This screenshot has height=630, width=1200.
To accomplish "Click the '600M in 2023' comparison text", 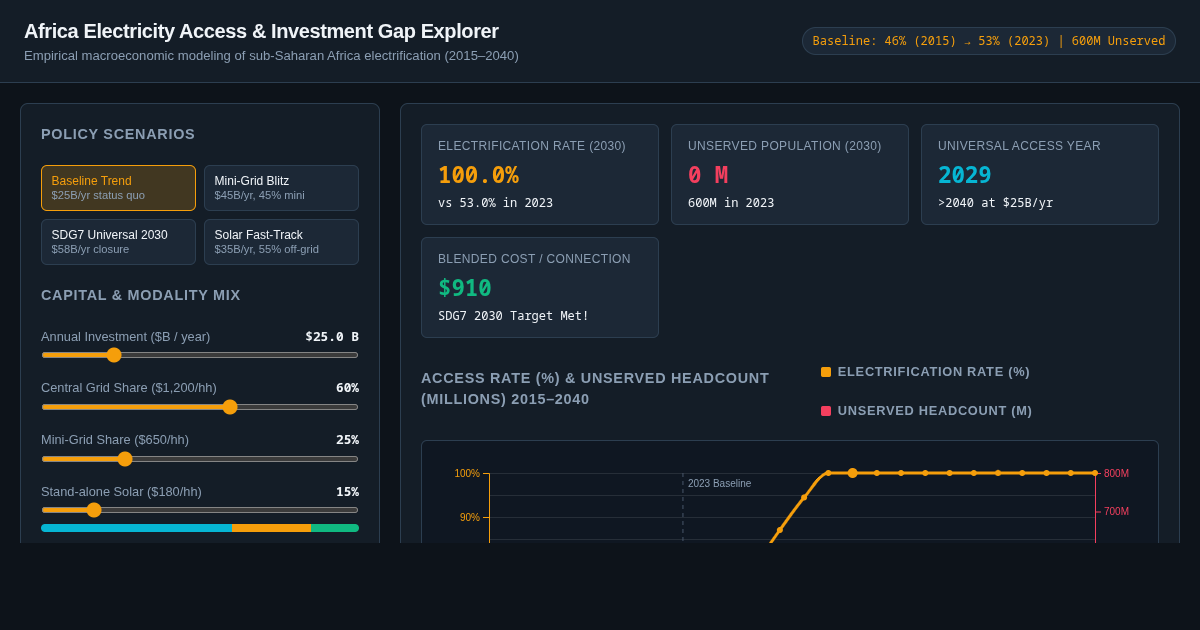I will point(731,203).
